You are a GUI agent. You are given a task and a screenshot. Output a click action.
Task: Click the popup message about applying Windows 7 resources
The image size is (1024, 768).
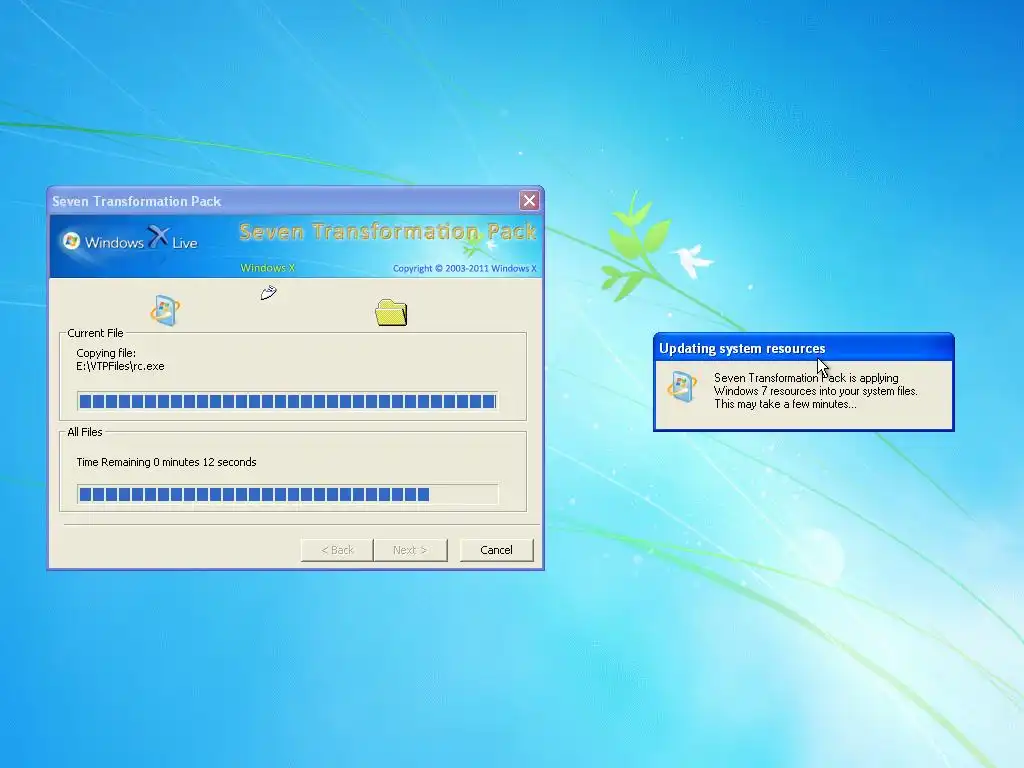tap(816, 391)
